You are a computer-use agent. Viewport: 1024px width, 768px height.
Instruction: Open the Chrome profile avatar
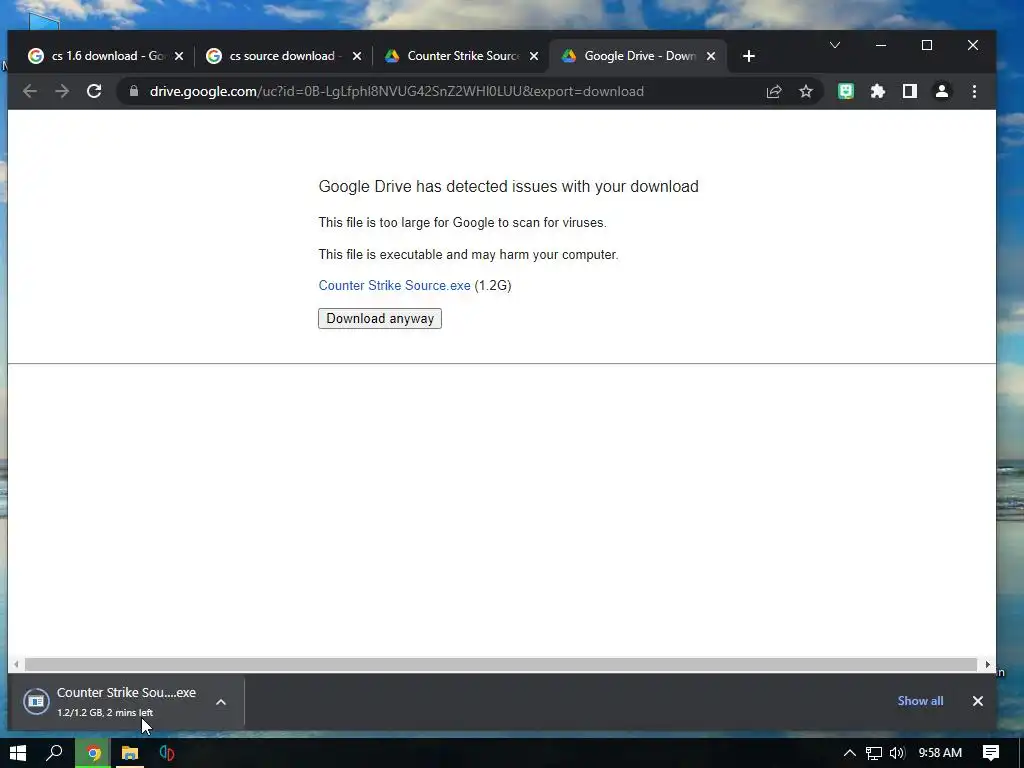942,91
